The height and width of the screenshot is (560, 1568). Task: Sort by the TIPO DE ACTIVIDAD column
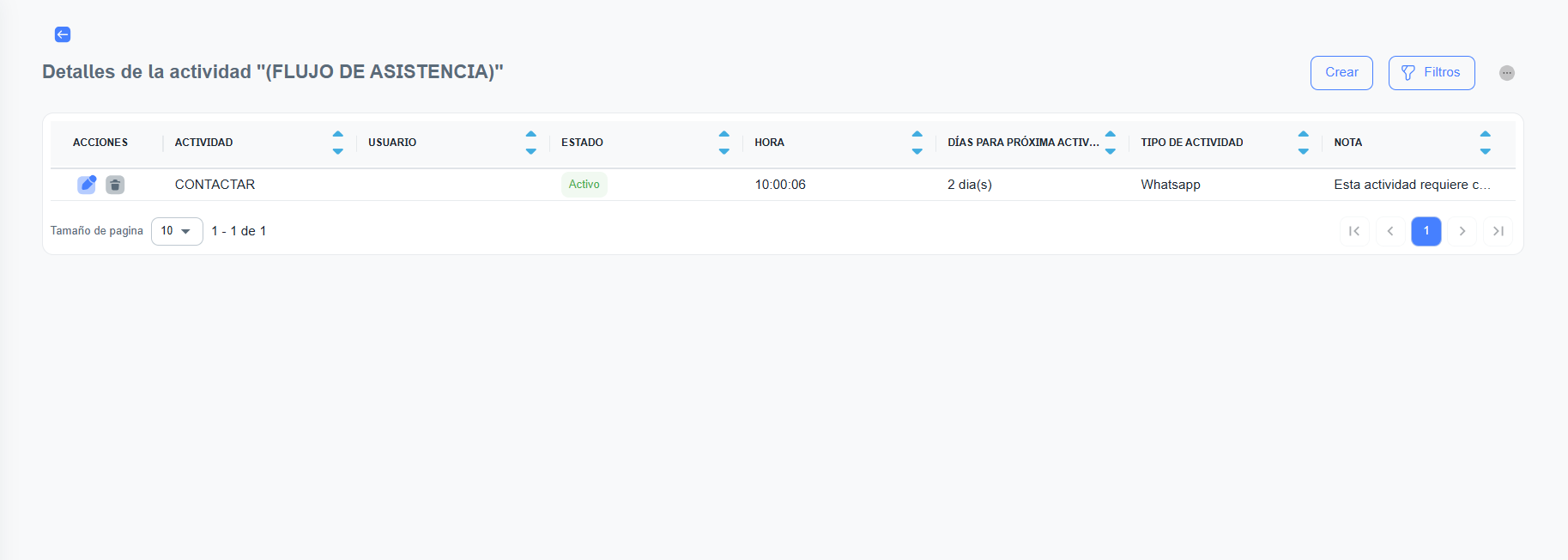[1303, 143]
